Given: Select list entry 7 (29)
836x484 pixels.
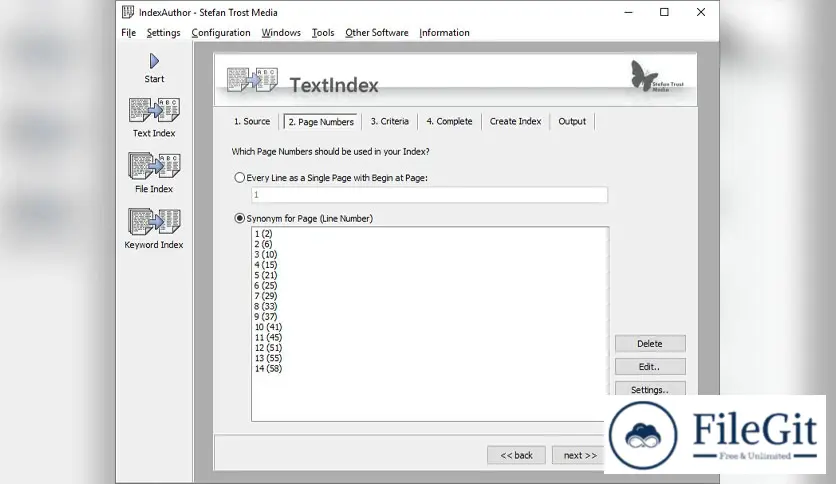Looking at the screenshot, I should [266, 296].
